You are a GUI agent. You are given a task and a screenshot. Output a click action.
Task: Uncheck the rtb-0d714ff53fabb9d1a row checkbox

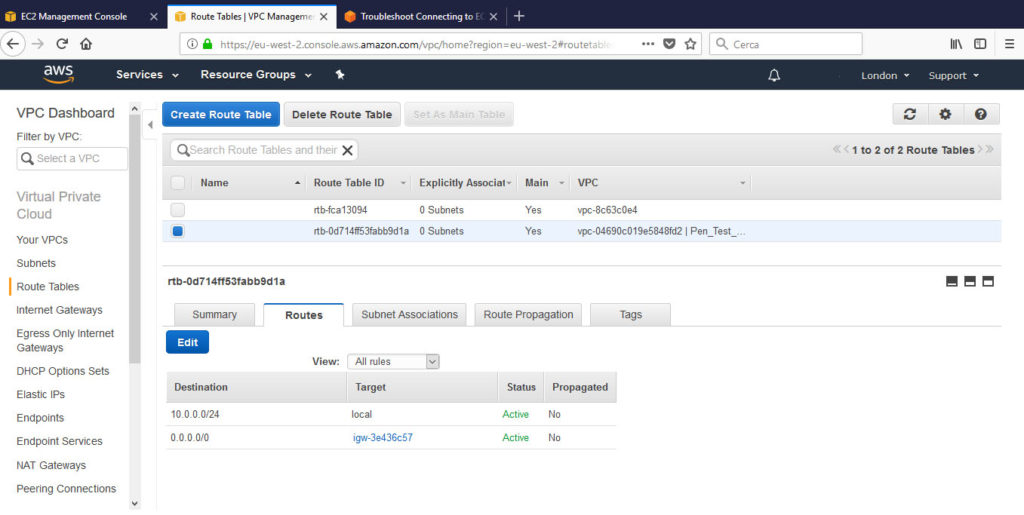click(x=178, y=231)
